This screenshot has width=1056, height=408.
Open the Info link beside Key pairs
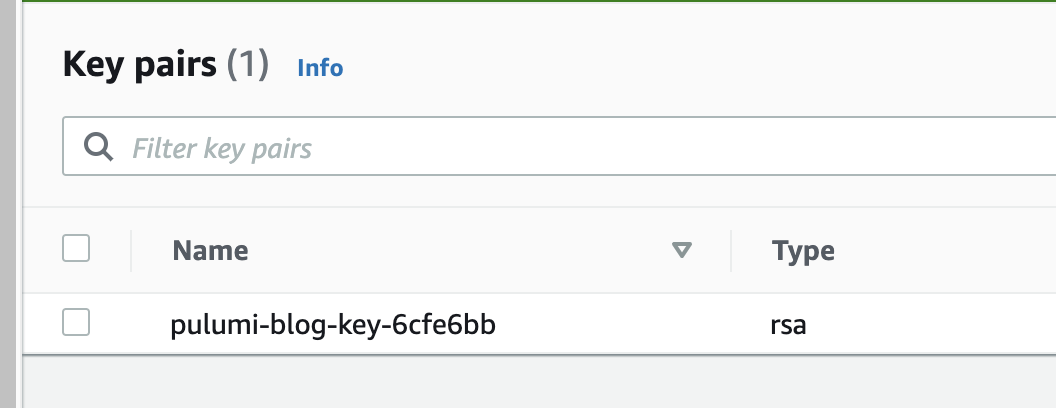(320, 68)
